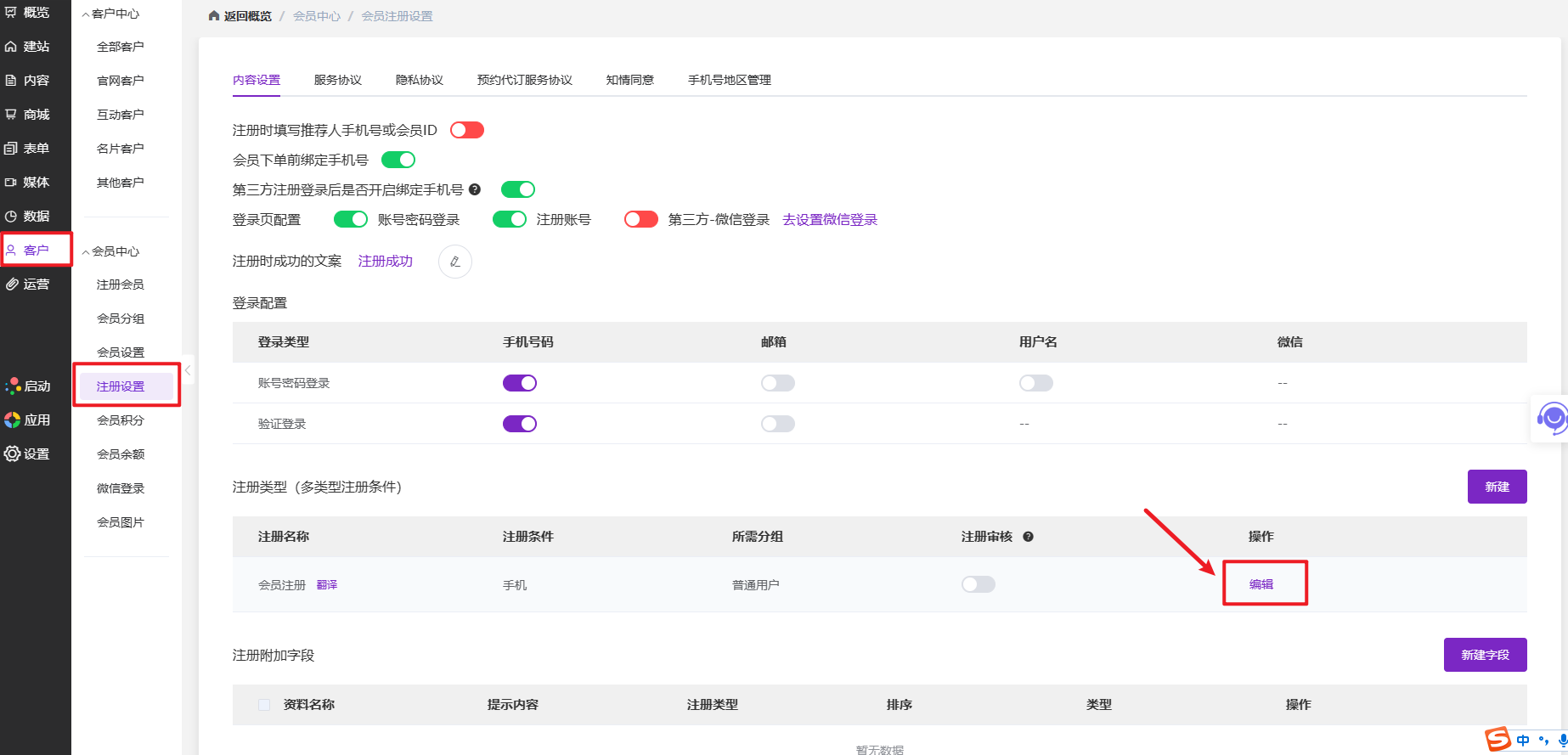Open the 去设置微信登录 link
The height and width of the screenshot is (755, 1568).
(x=829, y=220)
